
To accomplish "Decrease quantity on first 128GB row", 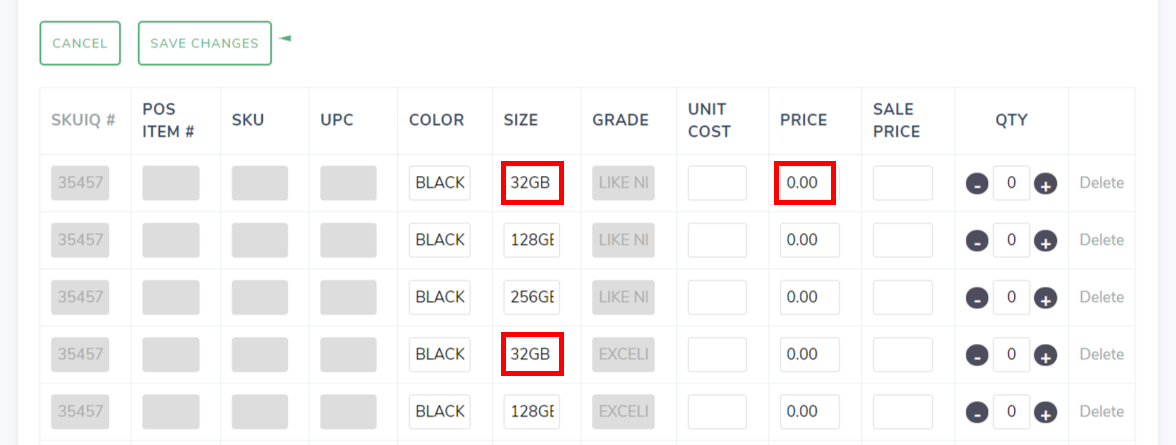I will (x=977, y=241).
